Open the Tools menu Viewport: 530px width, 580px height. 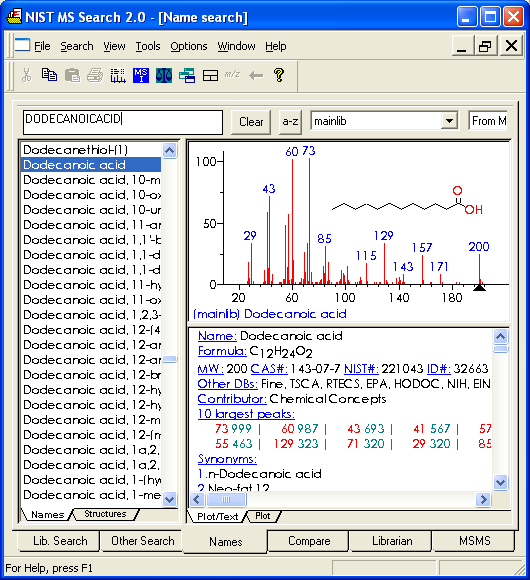point(148,46)
